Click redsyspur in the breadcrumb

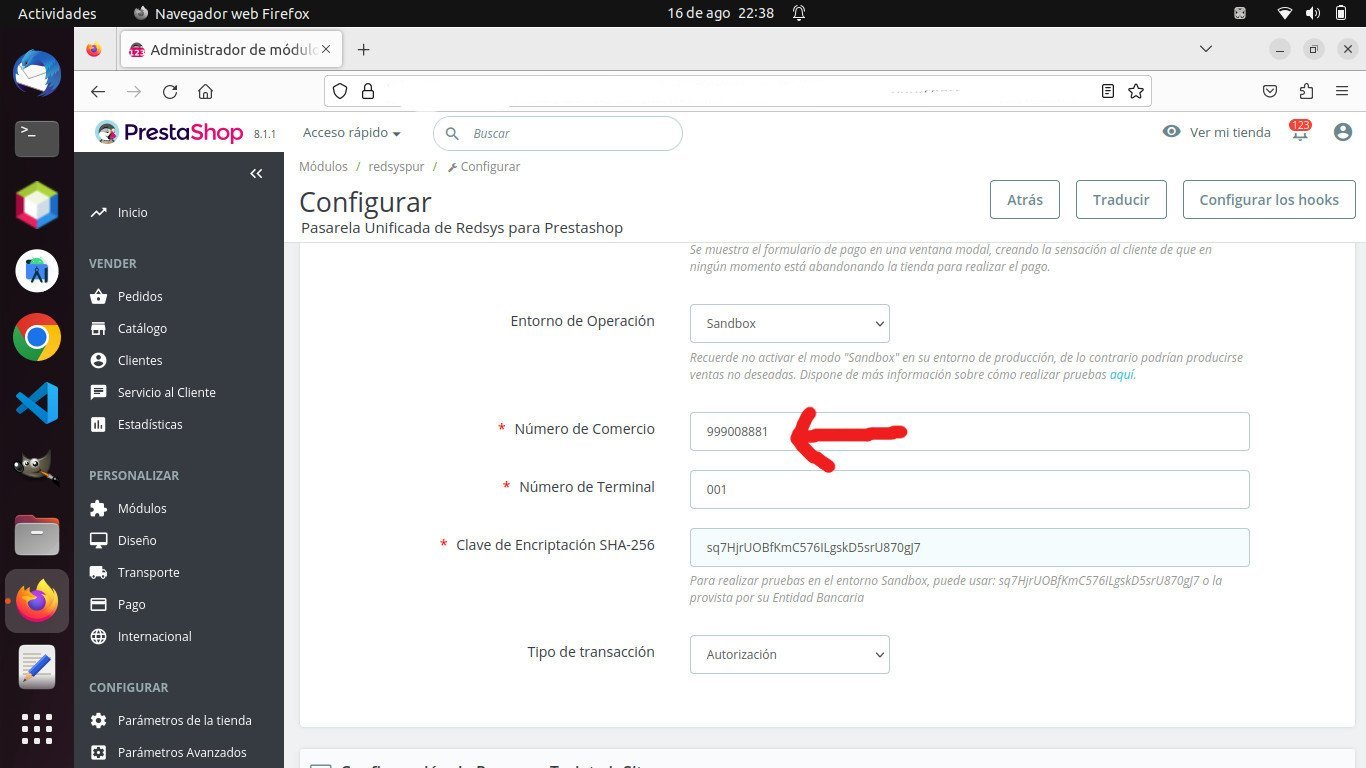point(396,166)
